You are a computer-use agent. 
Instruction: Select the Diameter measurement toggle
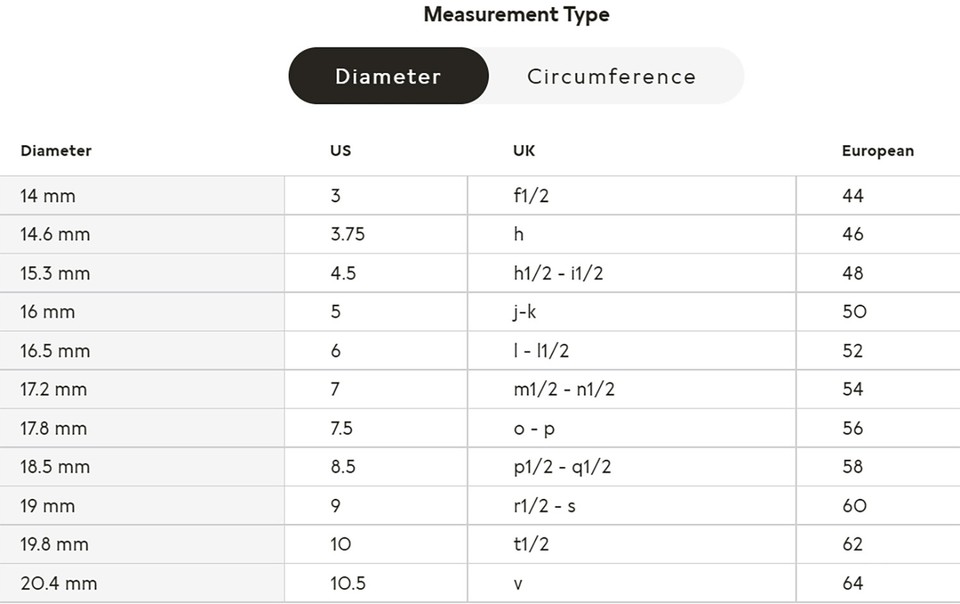pyautogui.click(x=388, y=76)
